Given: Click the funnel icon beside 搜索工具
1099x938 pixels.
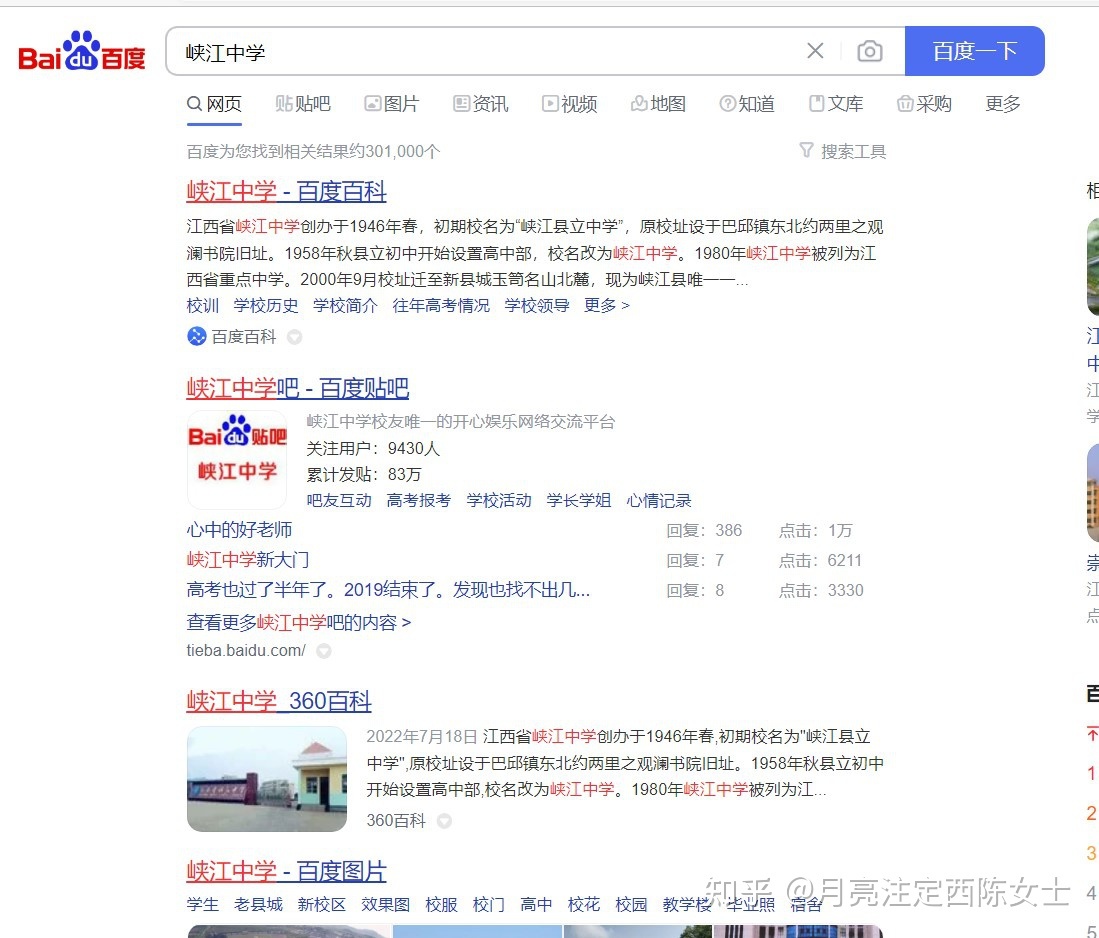Looking at the screenshot, I should pyautogui.click(x=806, y=151).
